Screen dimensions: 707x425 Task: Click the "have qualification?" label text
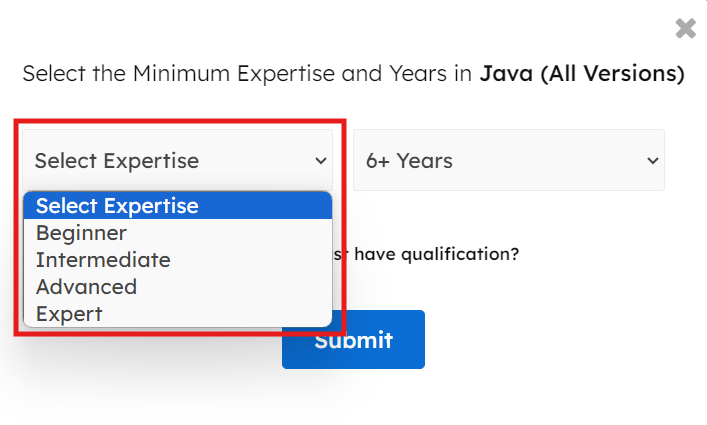point(437,254)
